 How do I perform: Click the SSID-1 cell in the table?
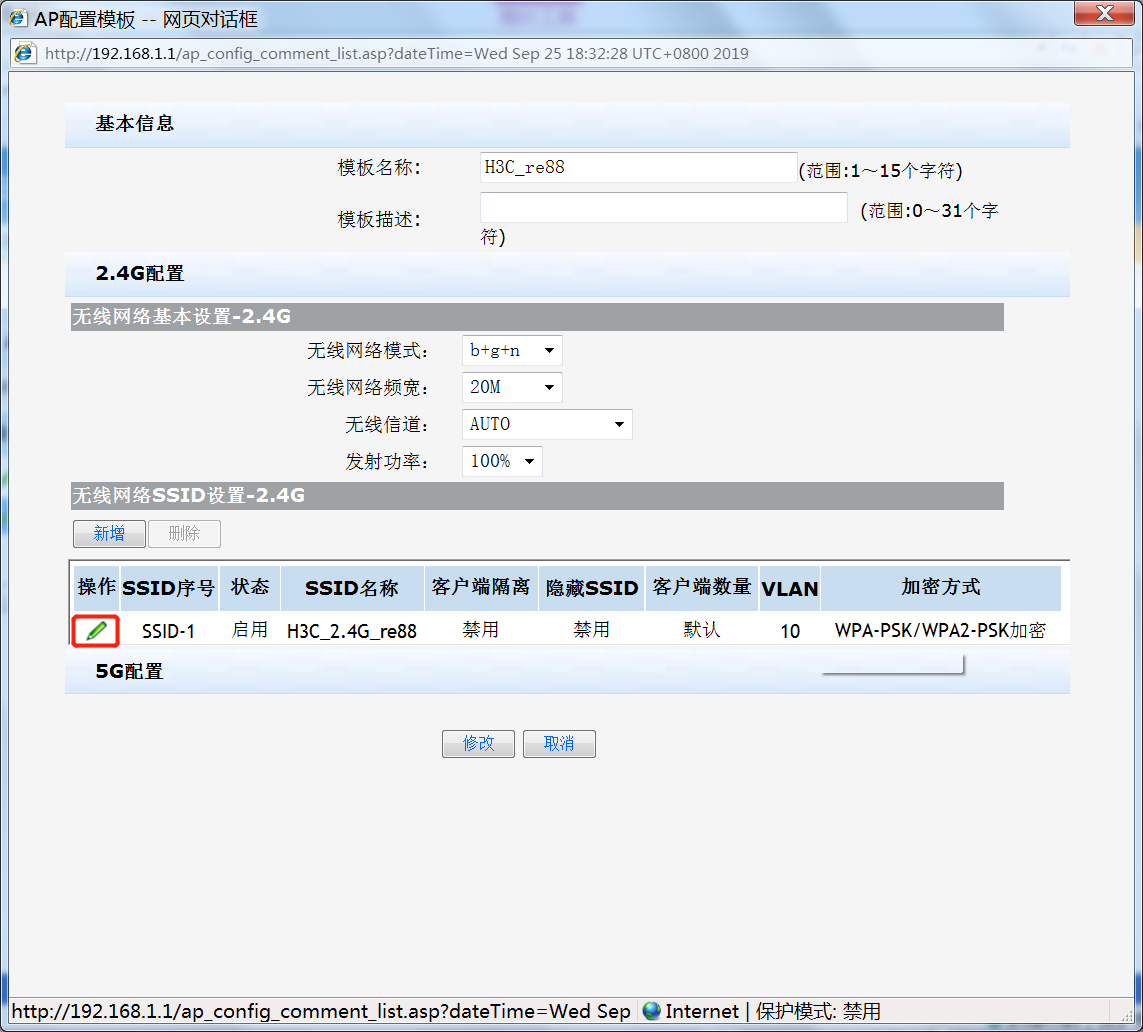pyautogui.click(x=168, y=631)
